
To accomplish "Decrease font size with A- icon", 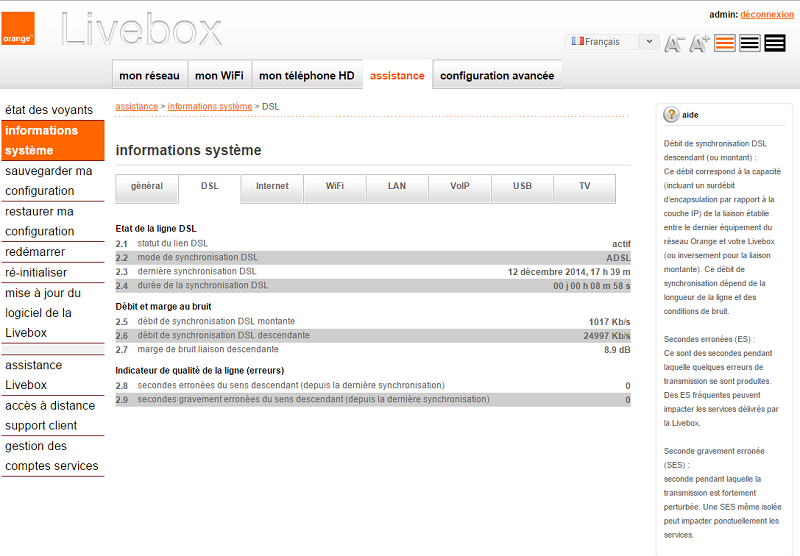I will (x=674, y=44).
